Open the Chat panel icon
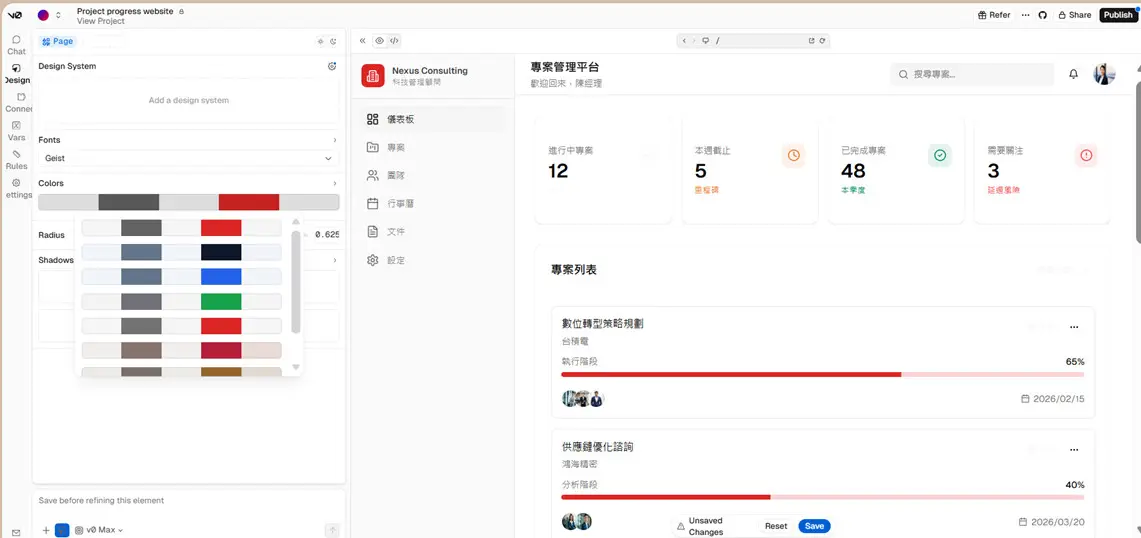This screenshot has width=1141, height=538. [16, 39]
